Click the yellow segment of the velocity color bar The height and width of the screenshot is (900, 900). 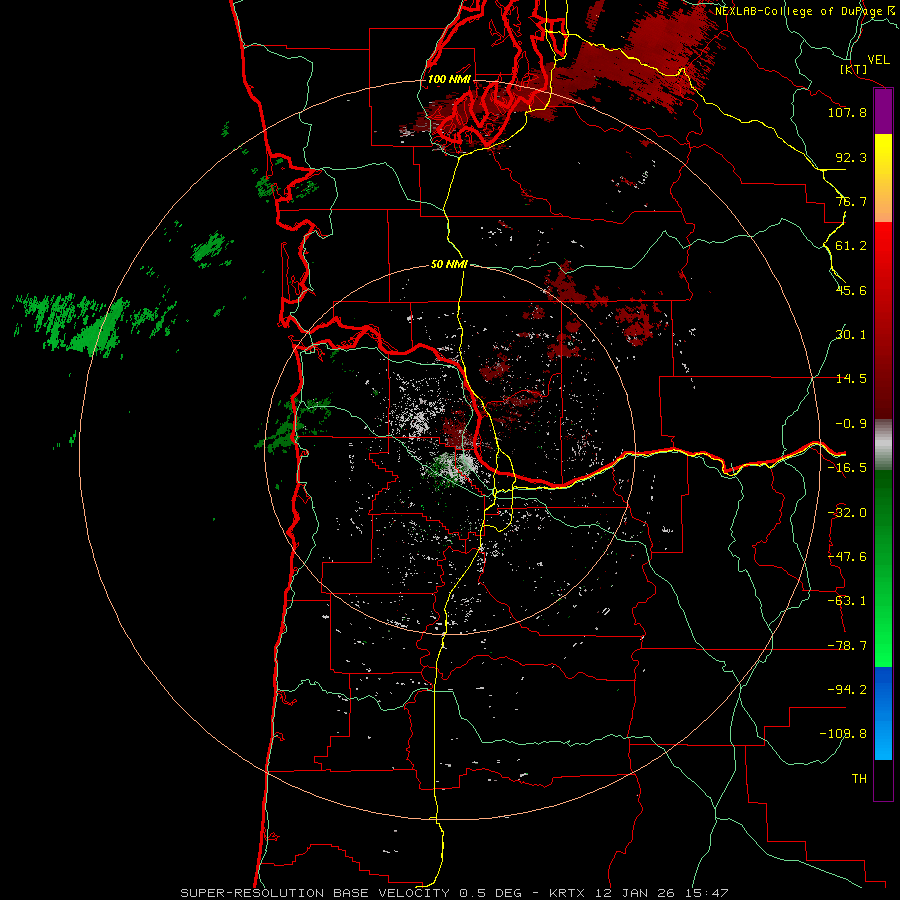pyautogui.click(x=883, y=178)
